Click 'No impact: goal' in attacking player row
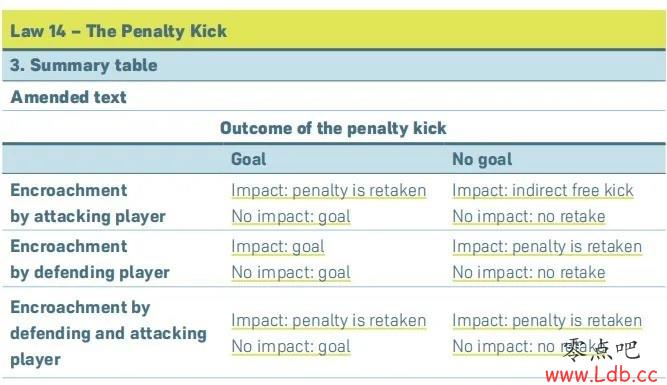The image size is (667, 385). [291, 217]
